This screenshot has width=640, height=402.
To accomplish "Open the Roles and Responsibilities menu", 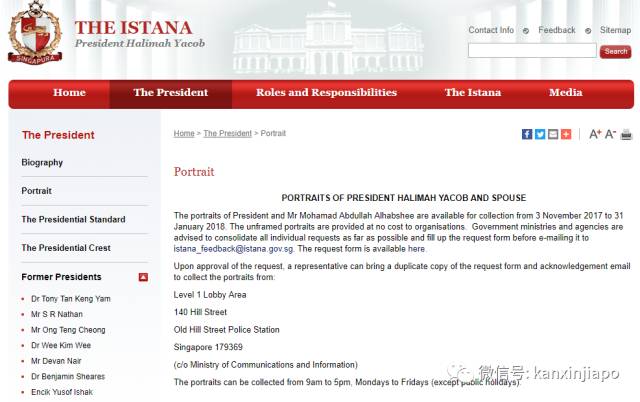I will 326,93.
